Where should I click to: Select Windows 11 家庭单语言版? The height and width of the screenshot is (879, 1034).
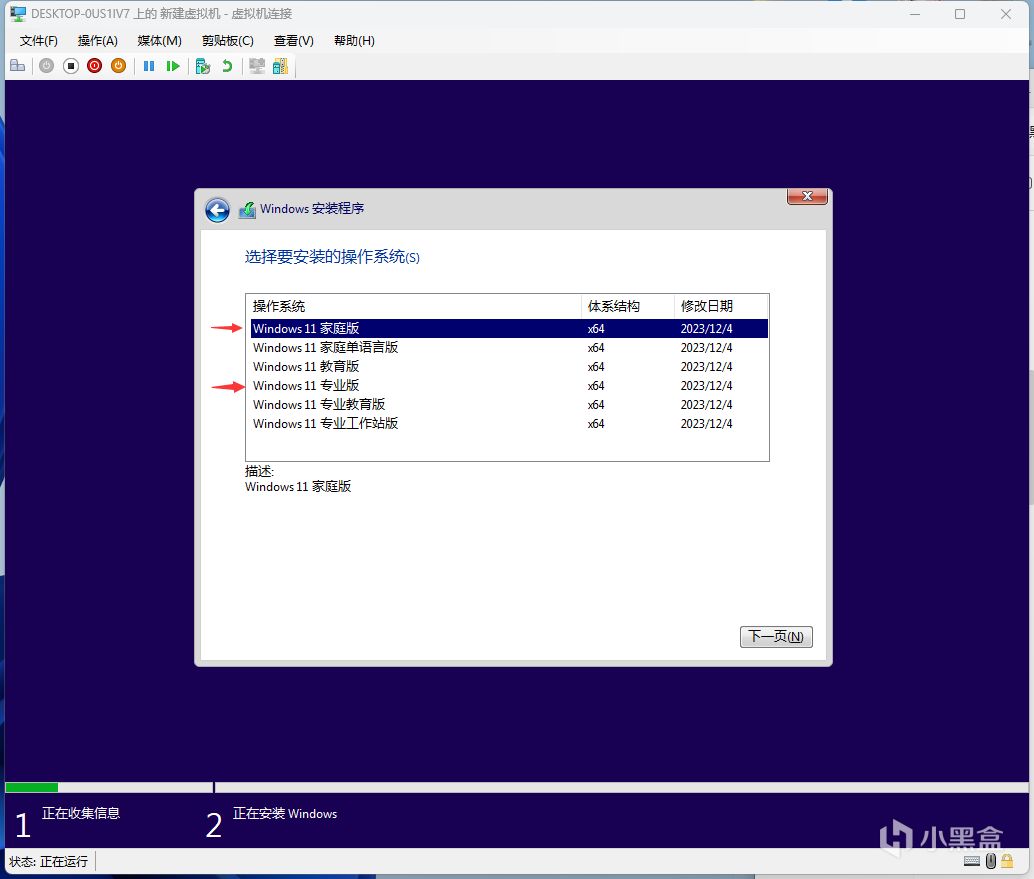pyautogui.click(x=508, y=348)
